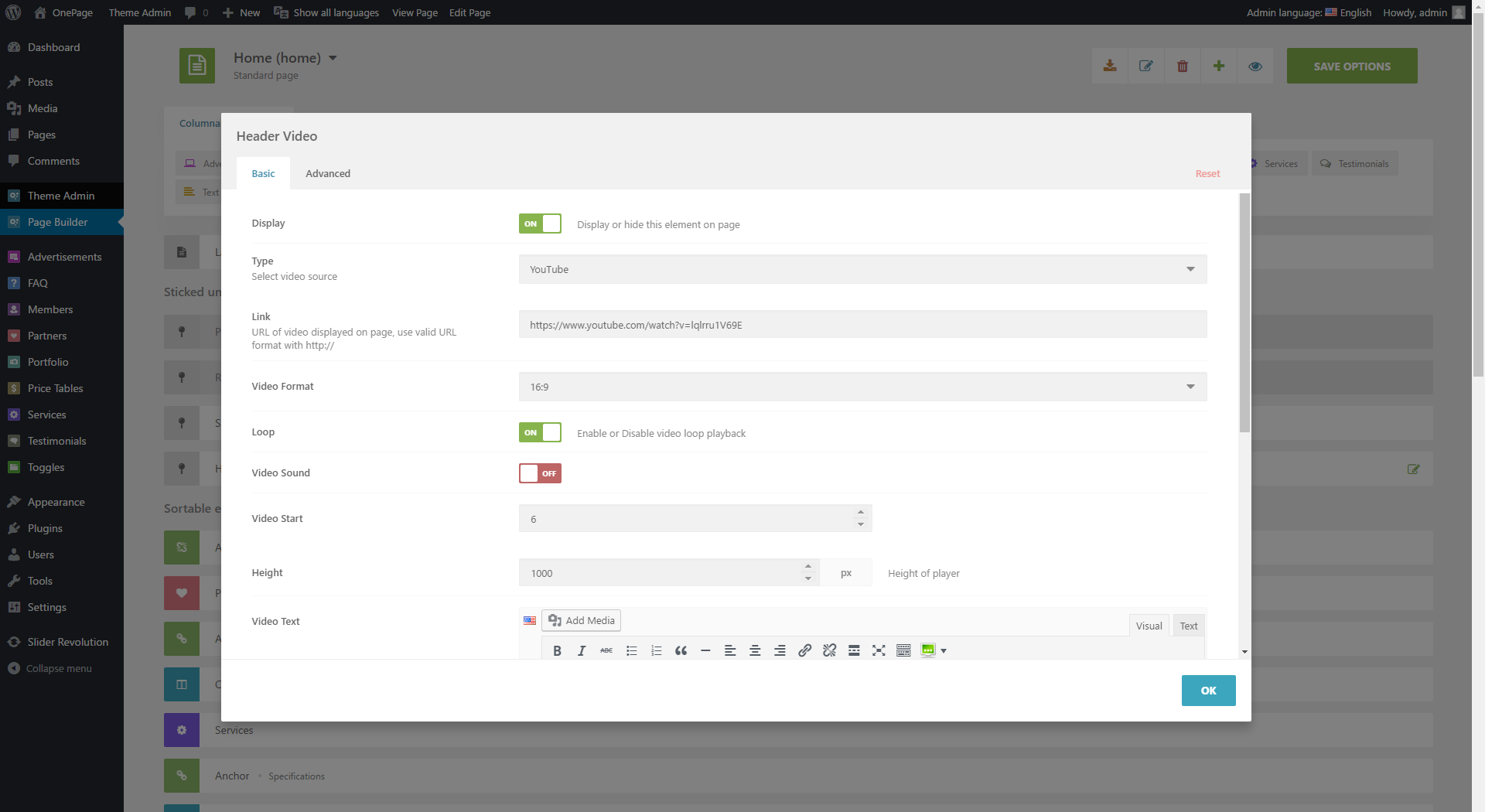
Task: Apply italic formatting in Video Text editor
Action: pos(582,650)
